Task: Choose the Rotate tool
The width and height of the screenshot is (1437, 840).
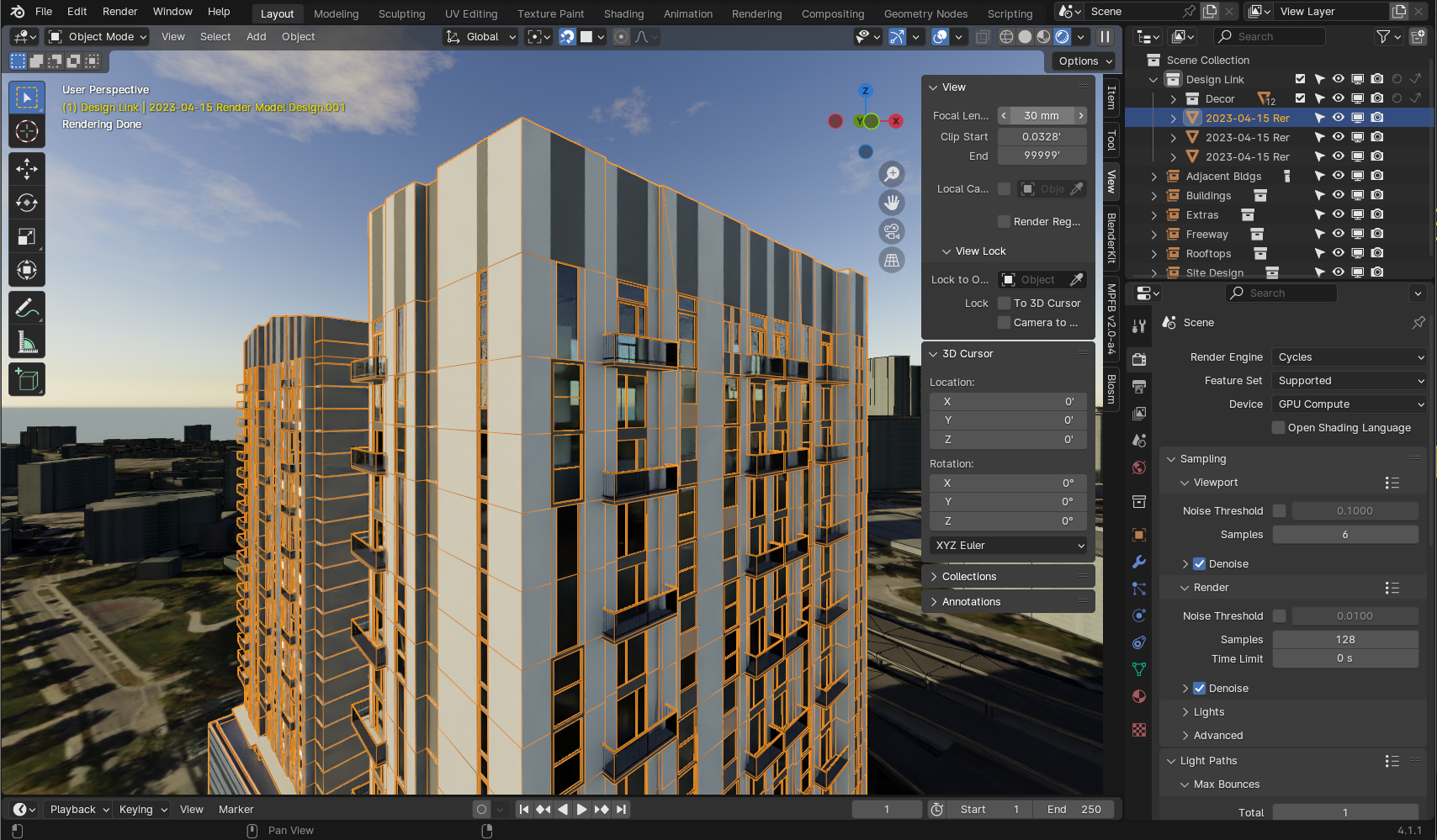Action: (27, 203)
